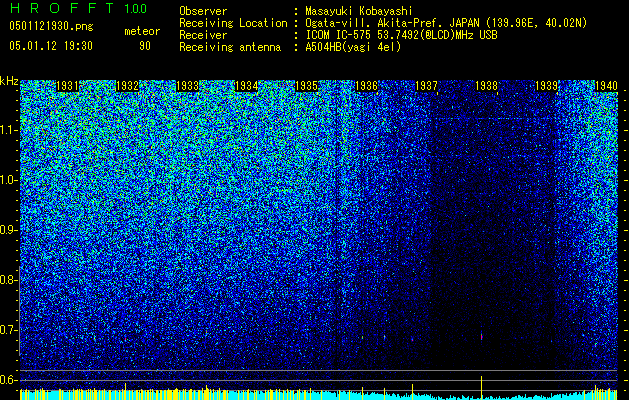Click the 'Receiving antenna' label

230,47
